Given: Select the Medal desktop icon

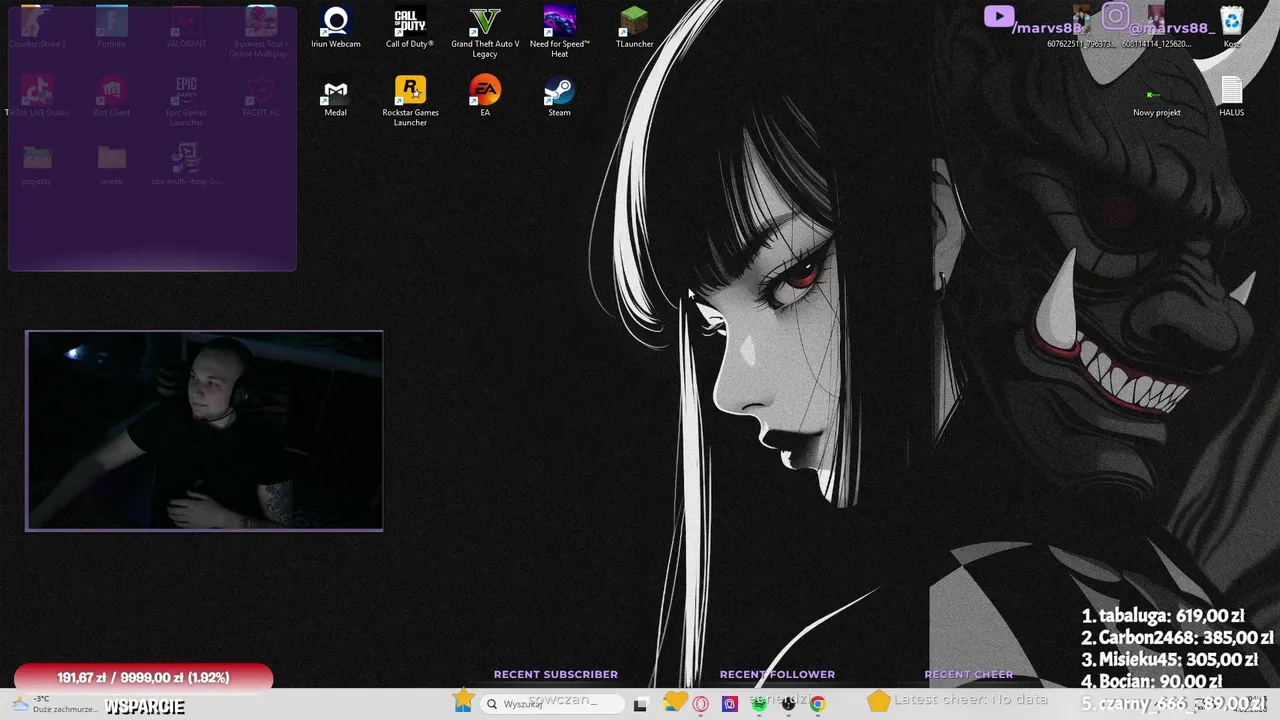Looking at the screenshot, I should tap(335, 97).
